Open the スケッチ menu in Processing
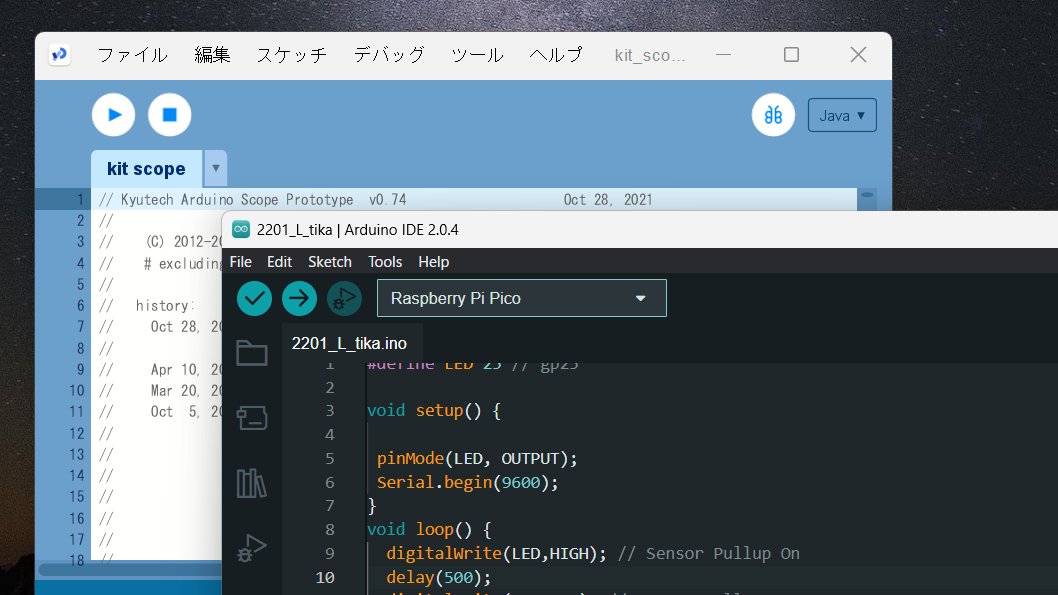1058x595 pixels. point(292,55)
